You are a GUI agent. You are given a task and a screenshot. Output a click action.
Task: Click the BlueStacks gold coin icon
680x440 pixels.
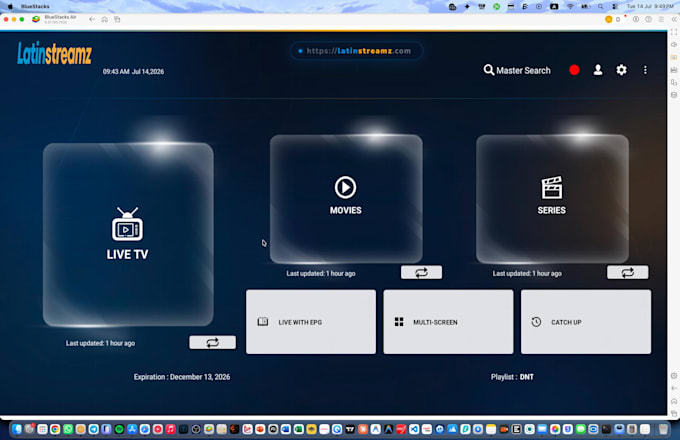click(608, 19)
